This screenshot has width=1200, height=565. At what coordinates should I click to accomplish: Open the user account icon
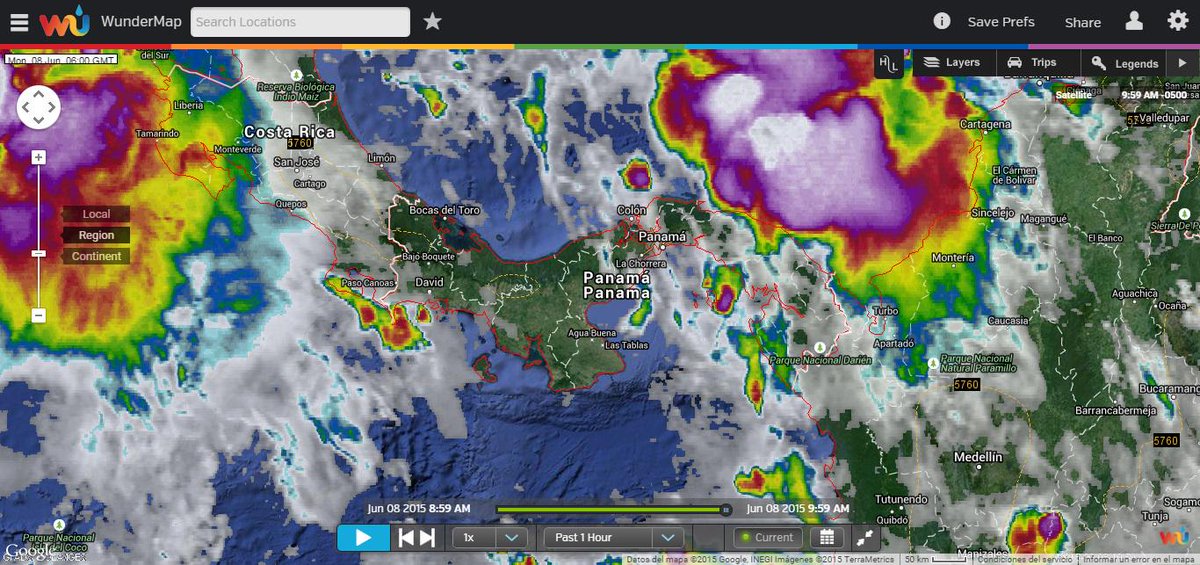(1134, 21)
